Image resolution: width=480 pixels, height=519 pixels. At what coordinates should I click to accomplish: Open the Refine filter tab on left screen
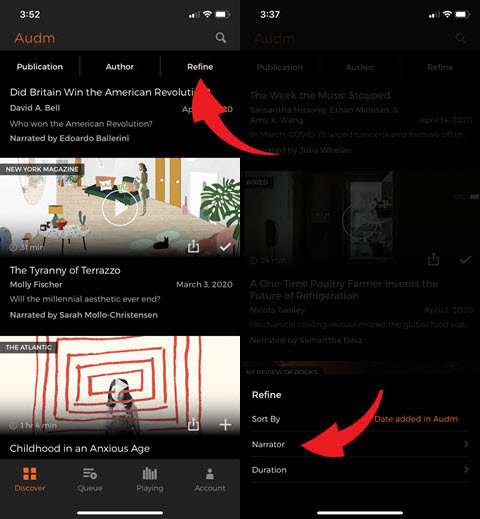[x=200, y=67]
